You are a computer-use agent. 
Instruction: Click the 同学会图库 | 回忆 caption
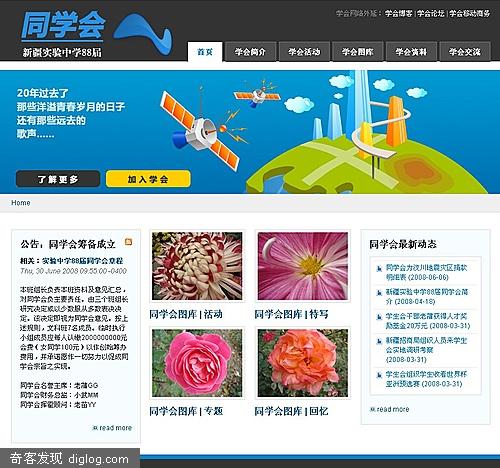pos(291,411)
